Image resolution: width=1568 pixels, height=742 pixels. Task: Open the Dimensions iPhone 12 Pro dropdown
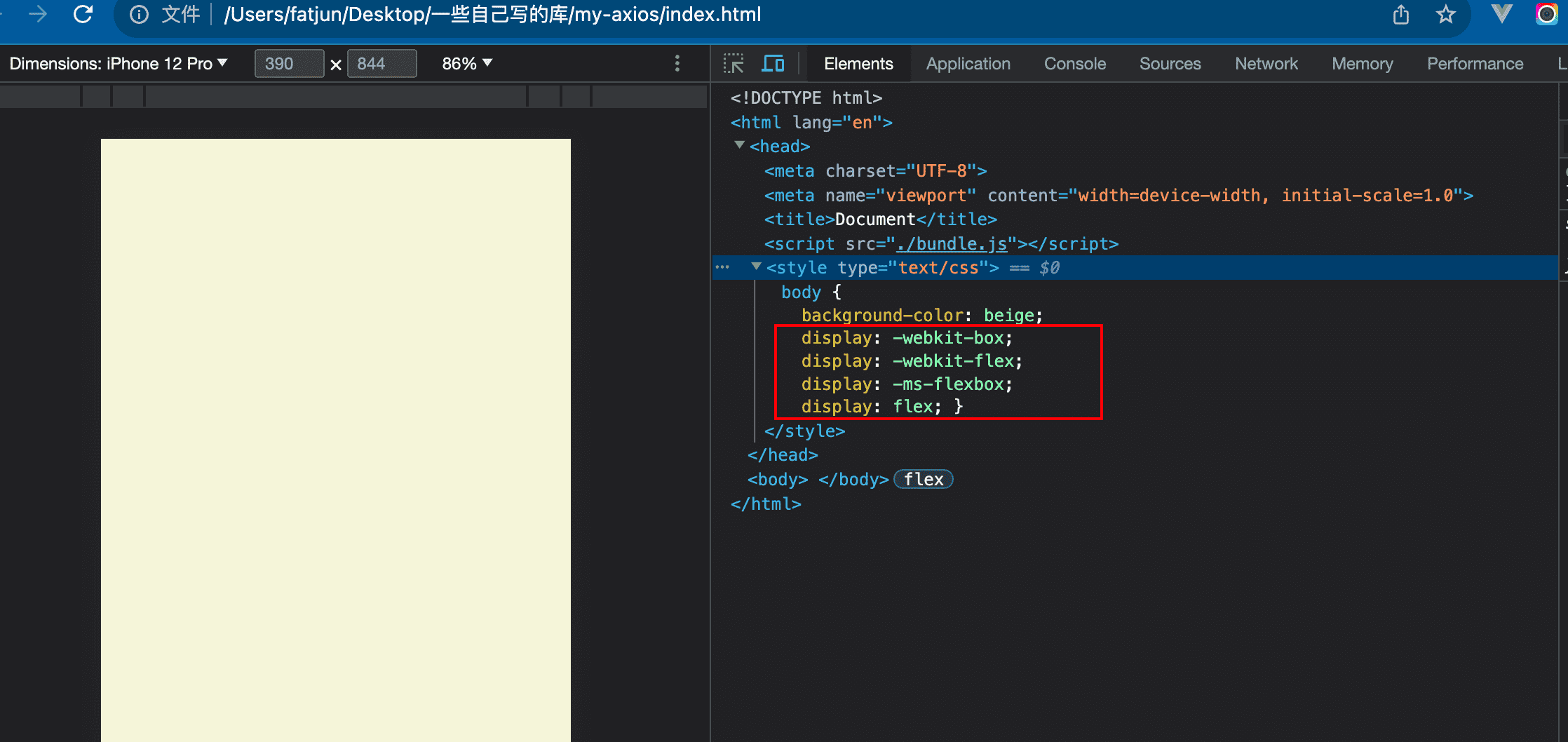coord(119,64)
